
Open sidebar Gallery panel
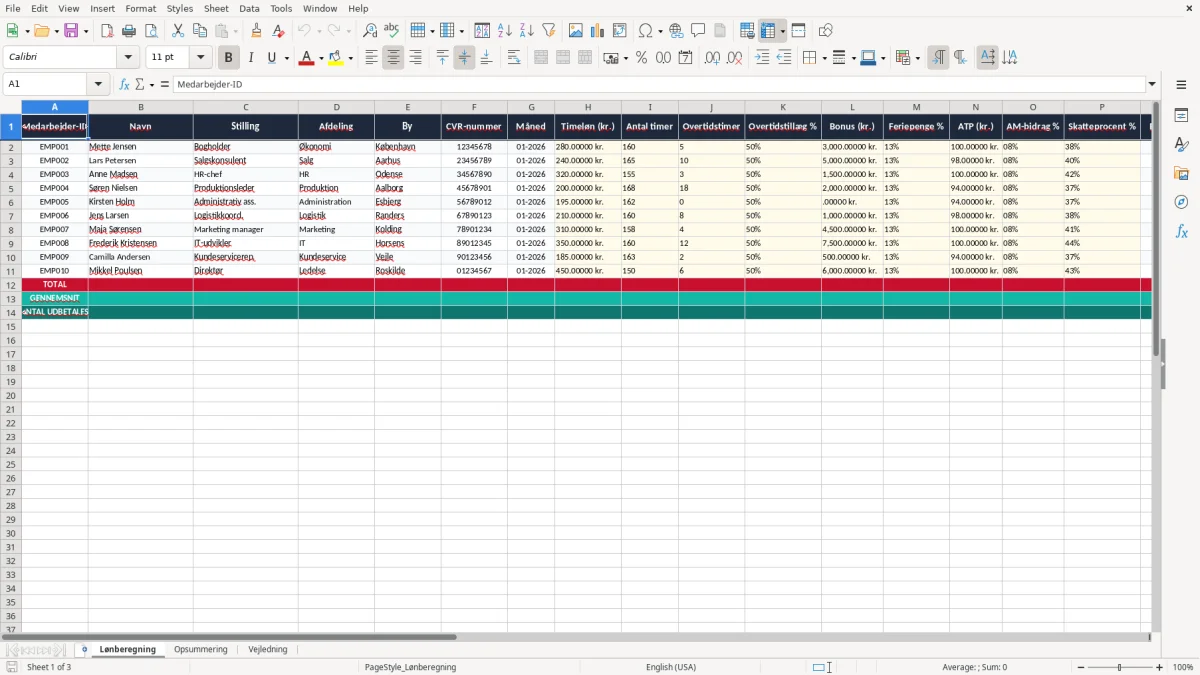[x=1181, y=173]
